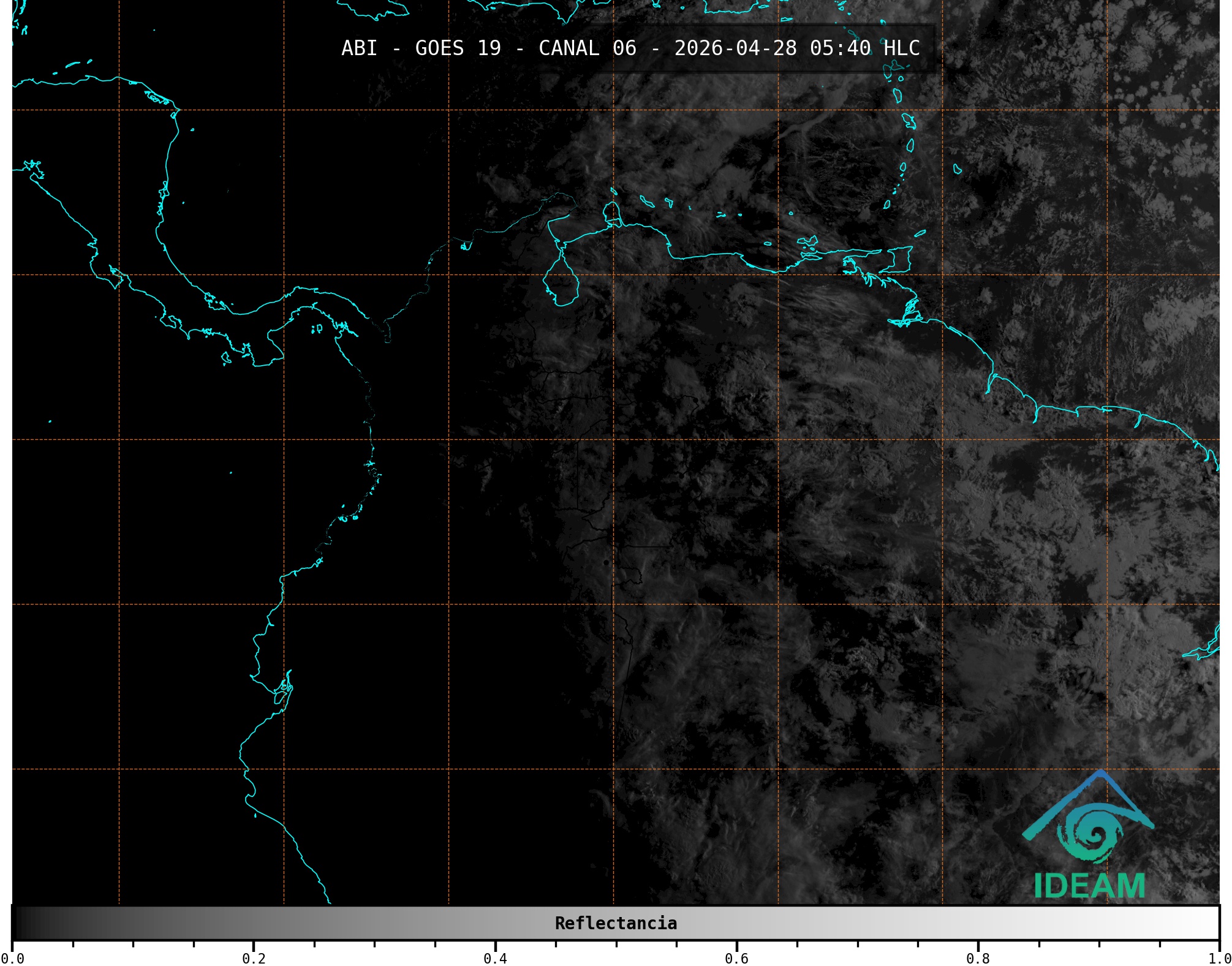Click the 0.0 tick label on colorbar
1232x966 pixels.
tap(12, 959)
